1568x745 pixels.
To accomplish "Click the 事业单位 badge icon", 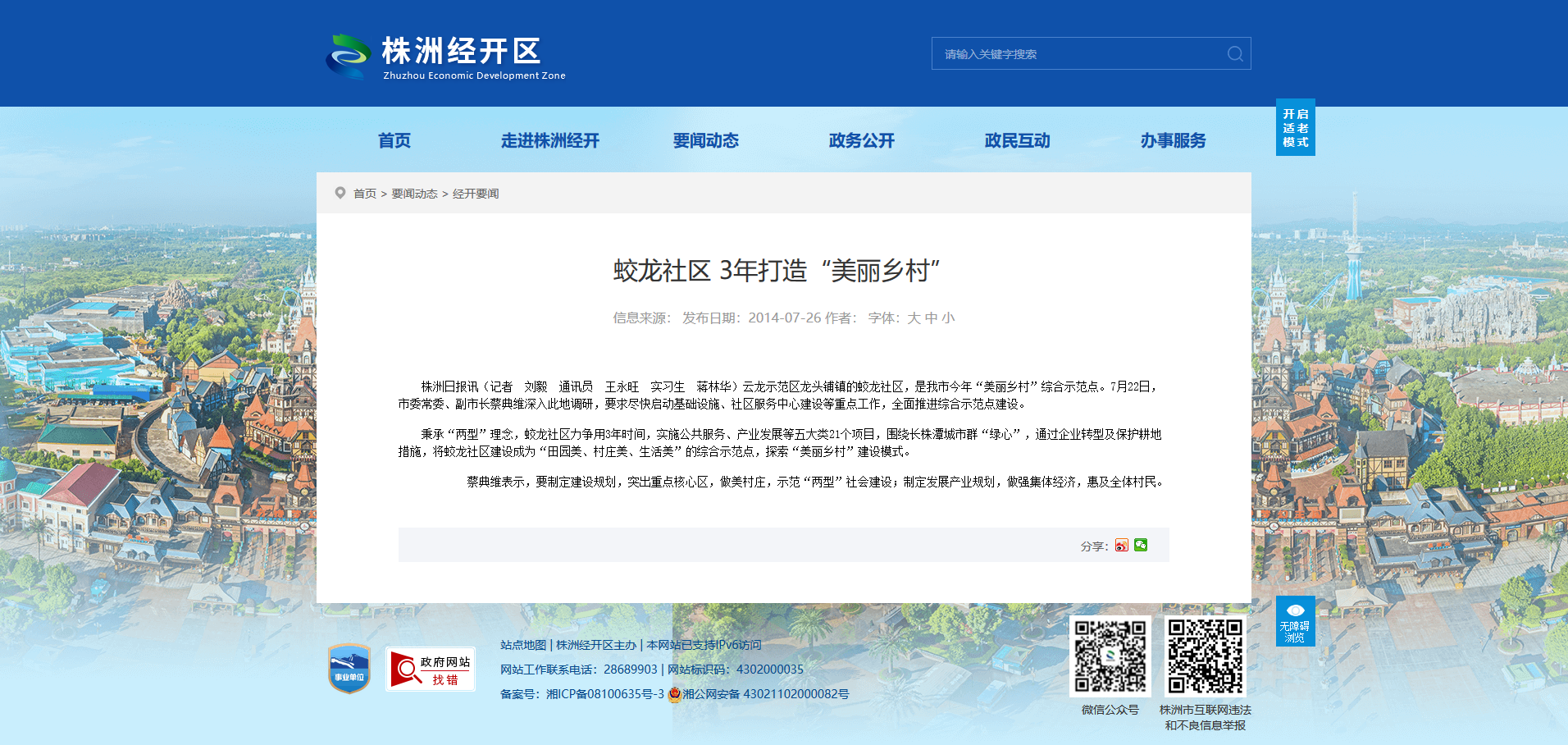I will (349, 668).
